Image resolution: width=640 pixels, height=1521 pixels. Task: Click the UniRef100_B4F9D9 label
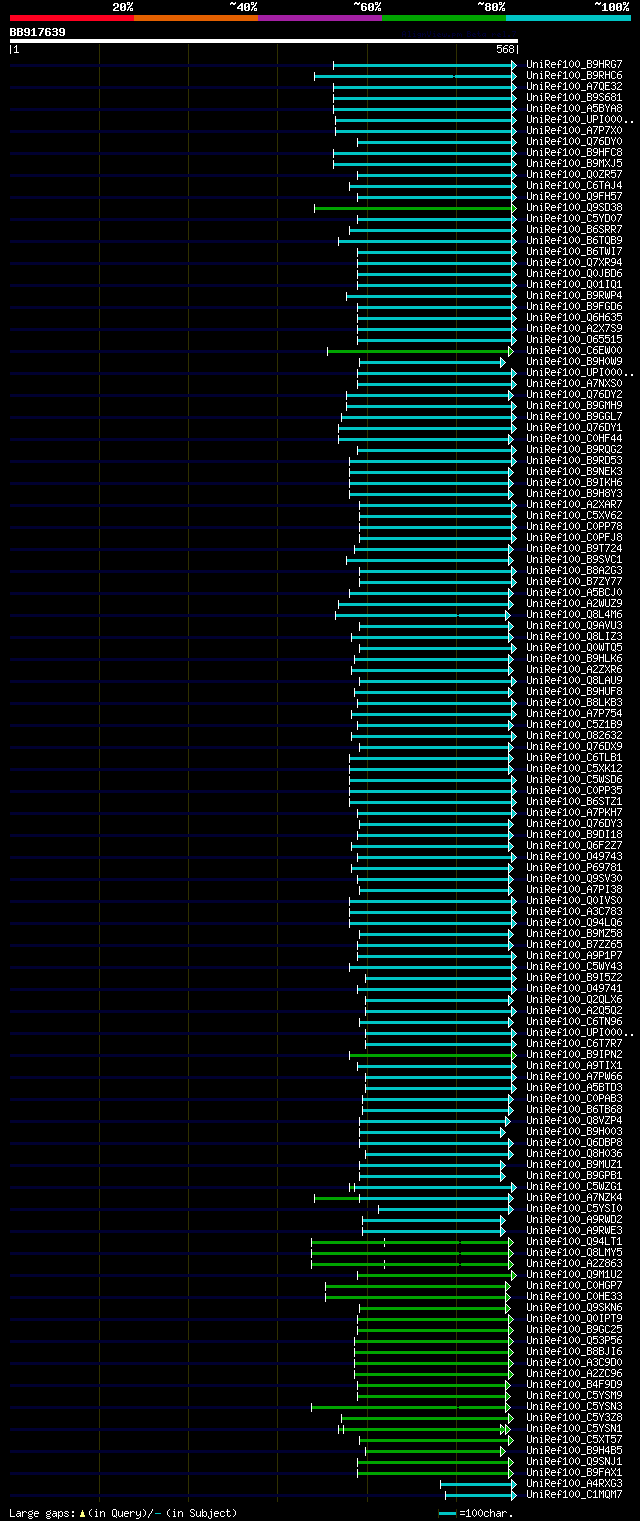[x=573, y=1384]
